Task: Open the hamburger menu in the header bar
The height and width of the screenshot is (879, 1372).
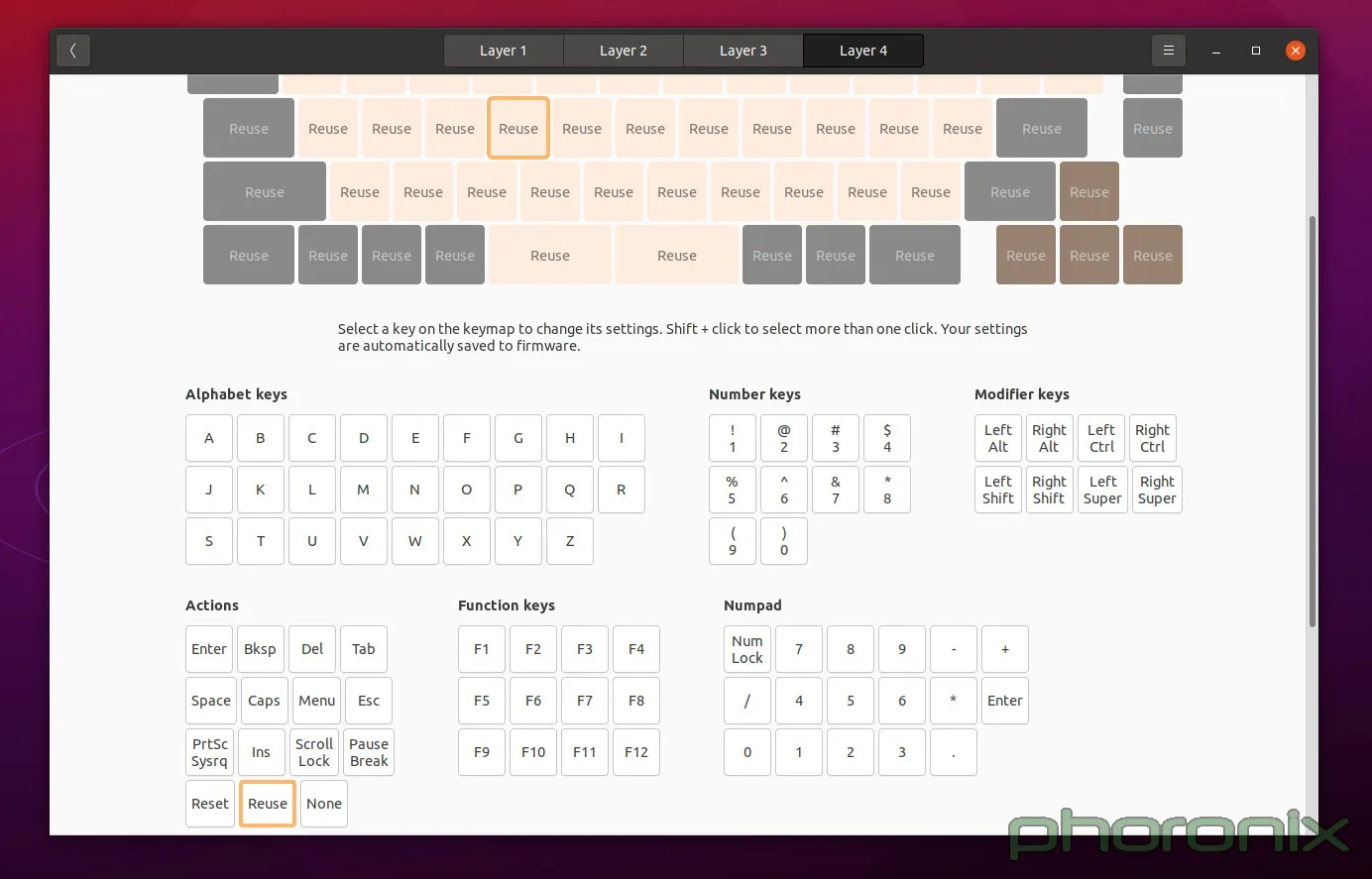Action: point(1168,51)
